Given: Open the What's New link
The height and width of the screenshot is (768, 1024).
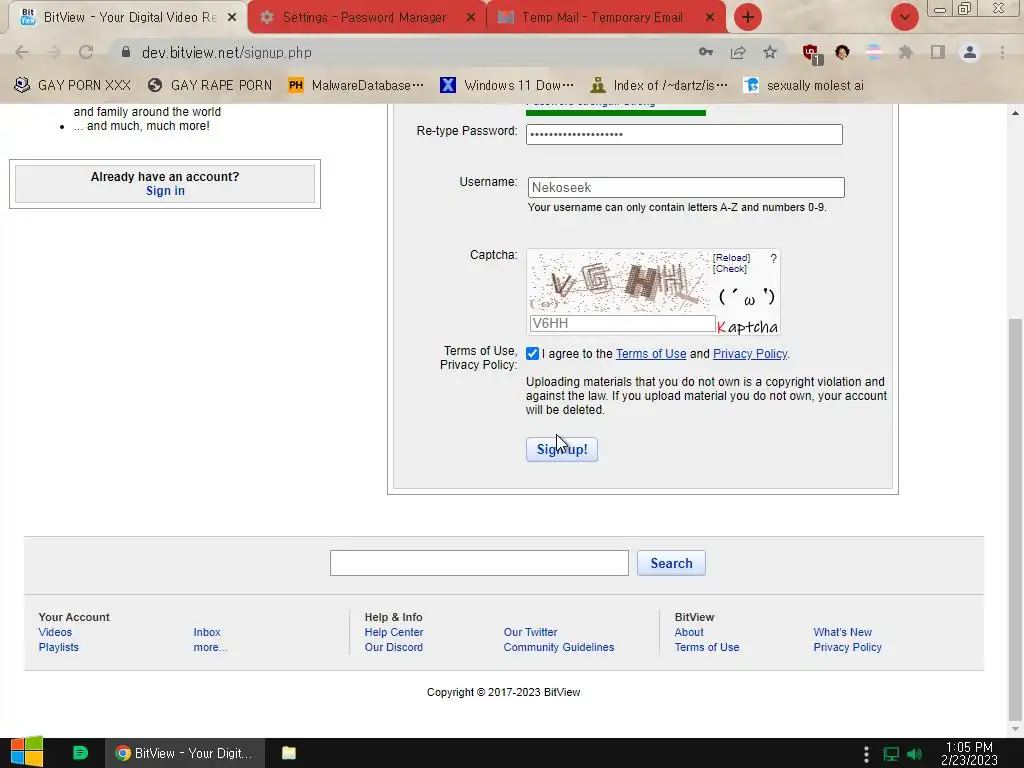Looking at the screenshot, I should coord(842,632).
